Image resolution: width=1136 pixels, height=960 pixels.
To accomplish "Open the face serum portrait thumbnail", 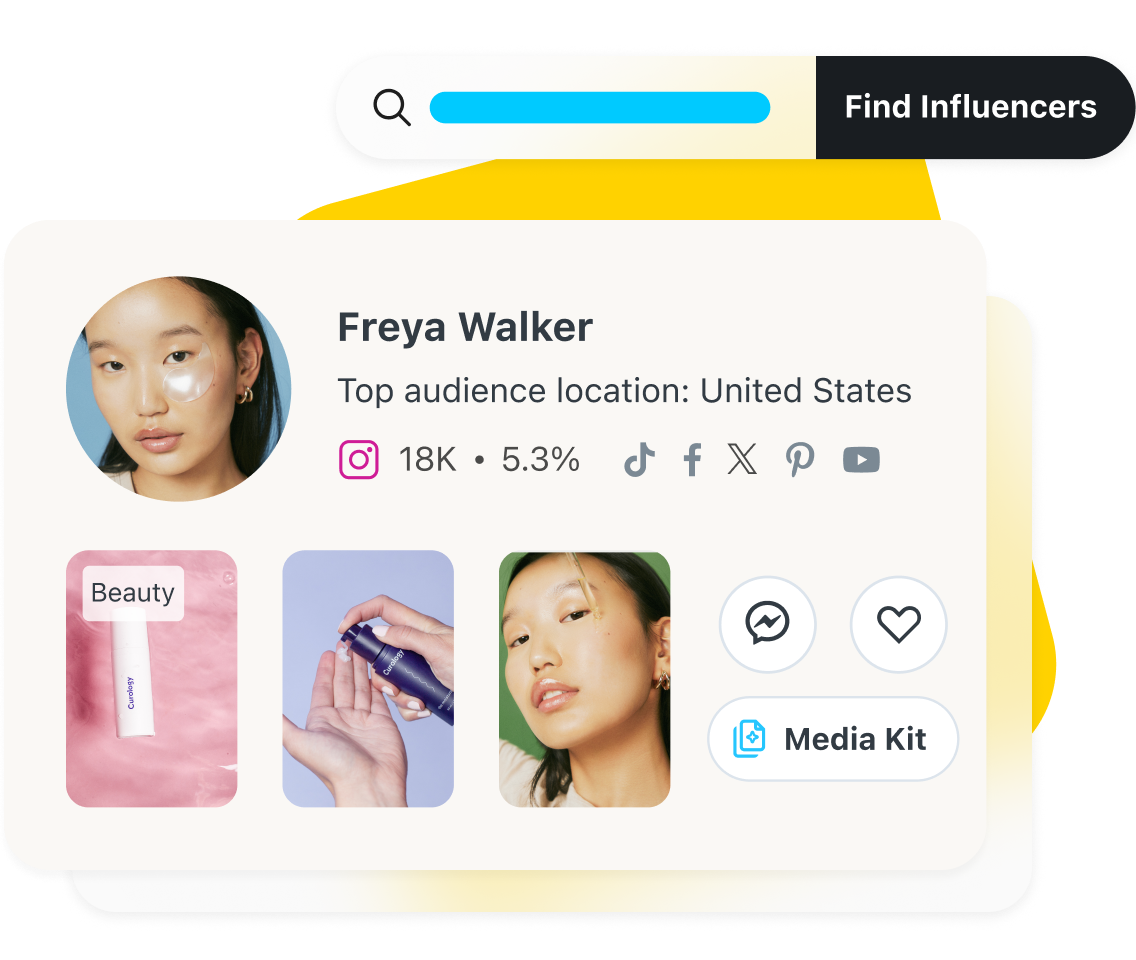I will click(585, 678).
